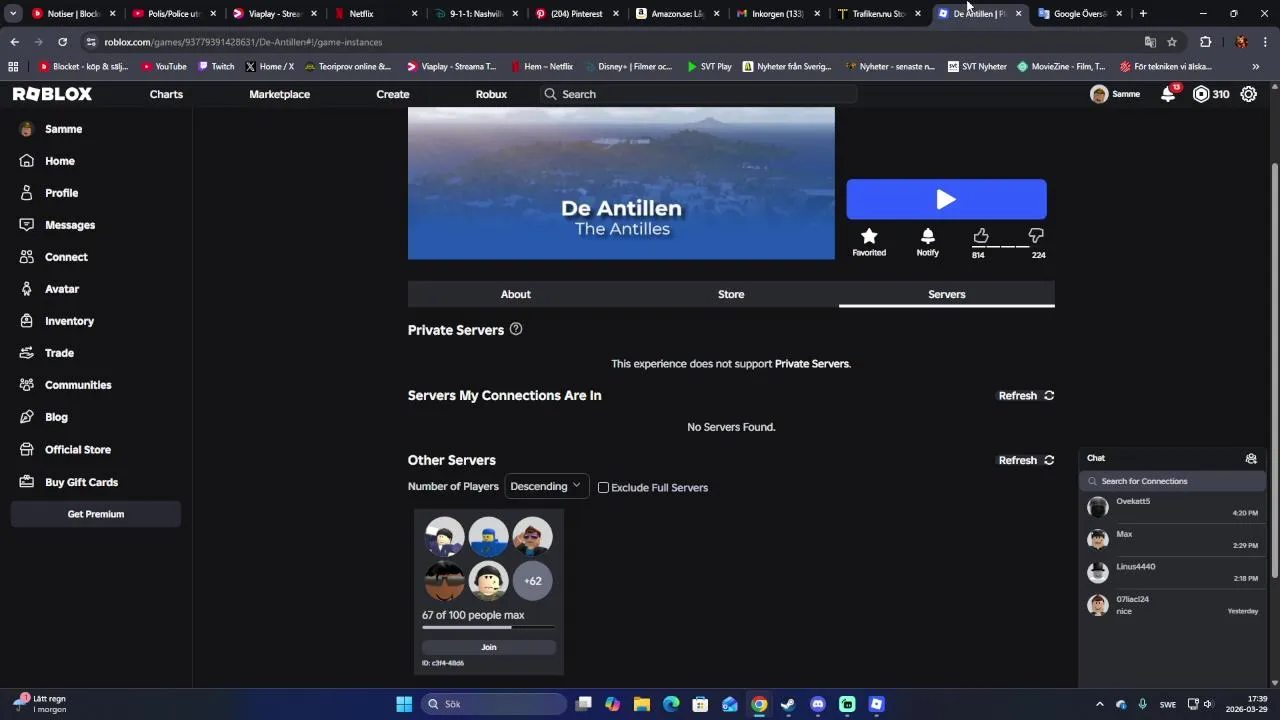Click the +62 players bubble

tap(533, 581)
